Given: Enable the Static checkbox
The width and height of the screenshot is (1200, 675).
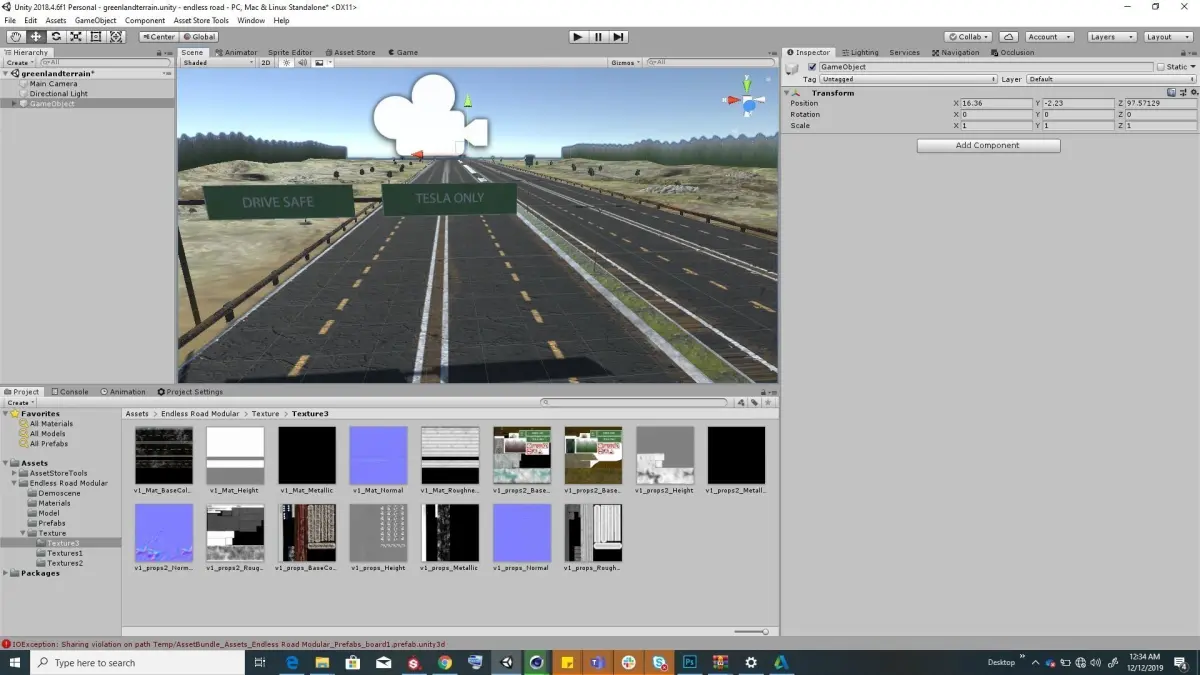Looking at the screenshot, I should [1161, 67].
